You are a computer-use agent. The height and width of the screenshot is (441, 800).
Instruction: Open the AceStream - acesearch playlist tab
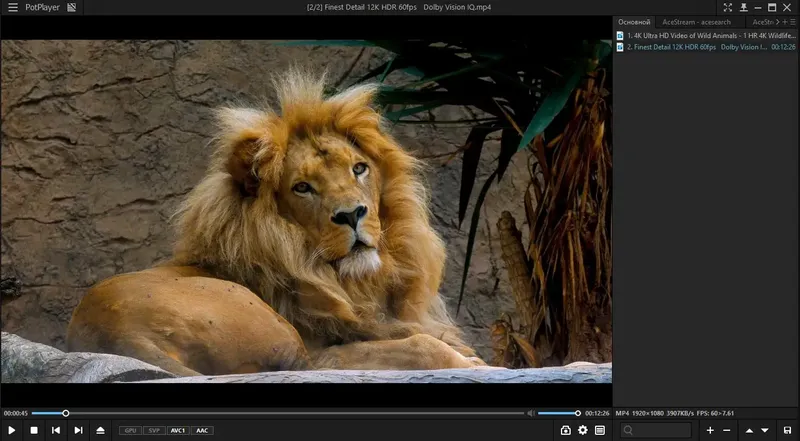pyautogui.click(x=696, y=22)
